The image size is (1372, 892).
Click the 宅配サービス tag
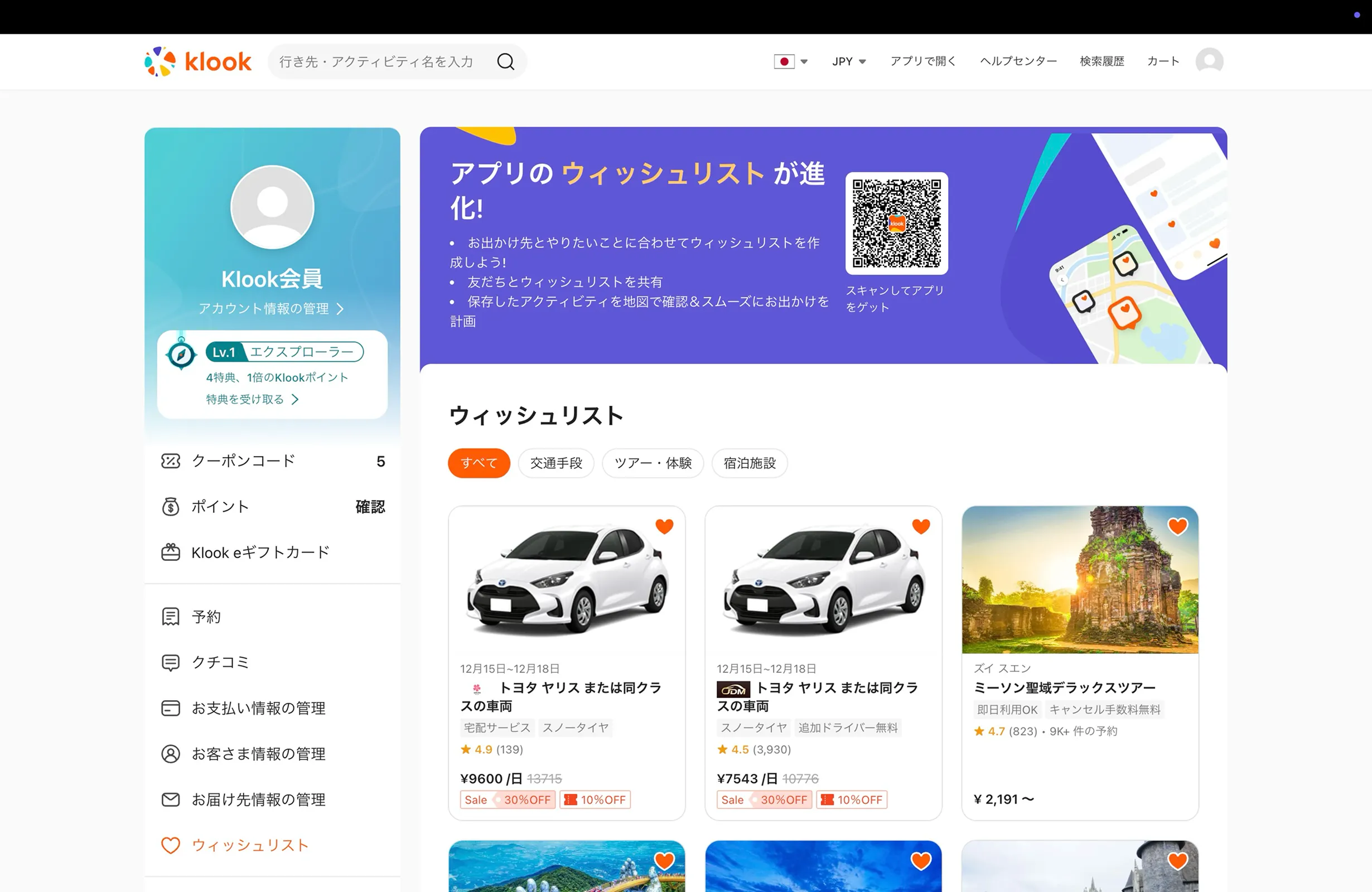point(497,728)
